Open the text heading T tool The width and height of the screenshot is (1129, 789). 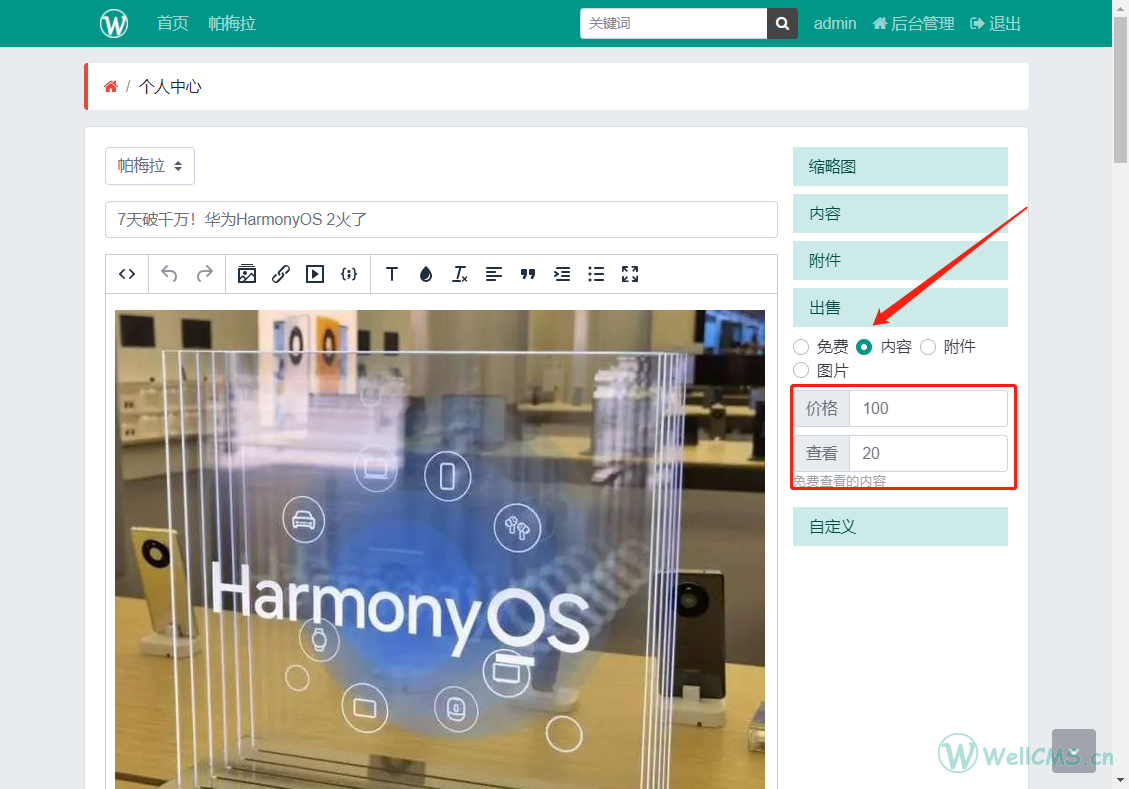(392, 274)
